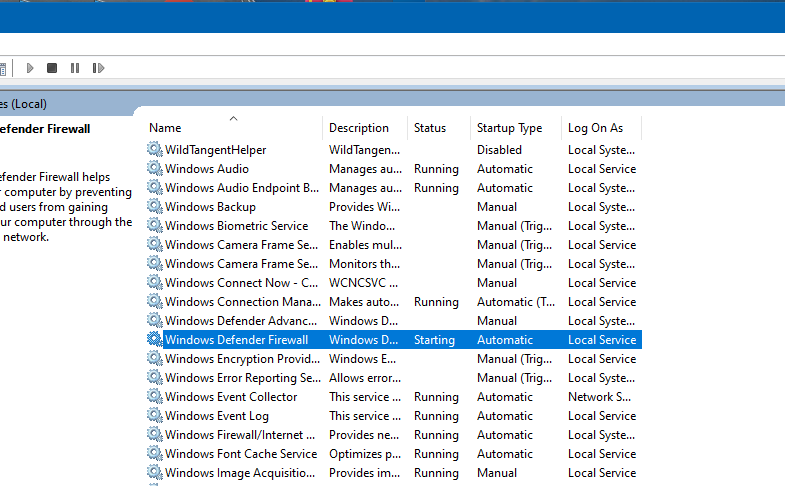Select Windows Camera Frame Server with Enables description
This screenshot has height=486, width=785.
coord(394,245)
